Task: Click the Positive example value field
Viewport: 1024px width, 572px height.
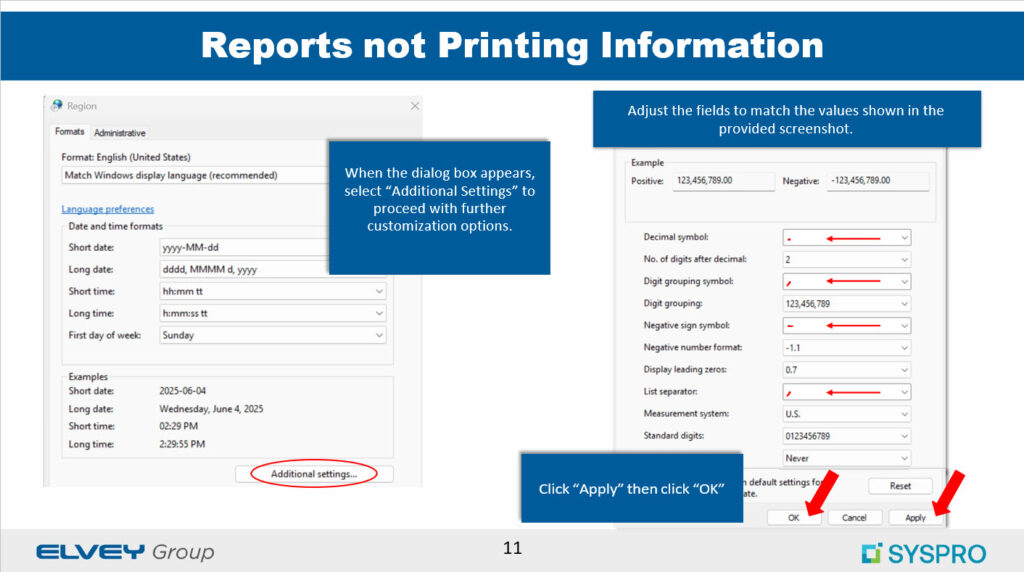Action: (723, 181)
